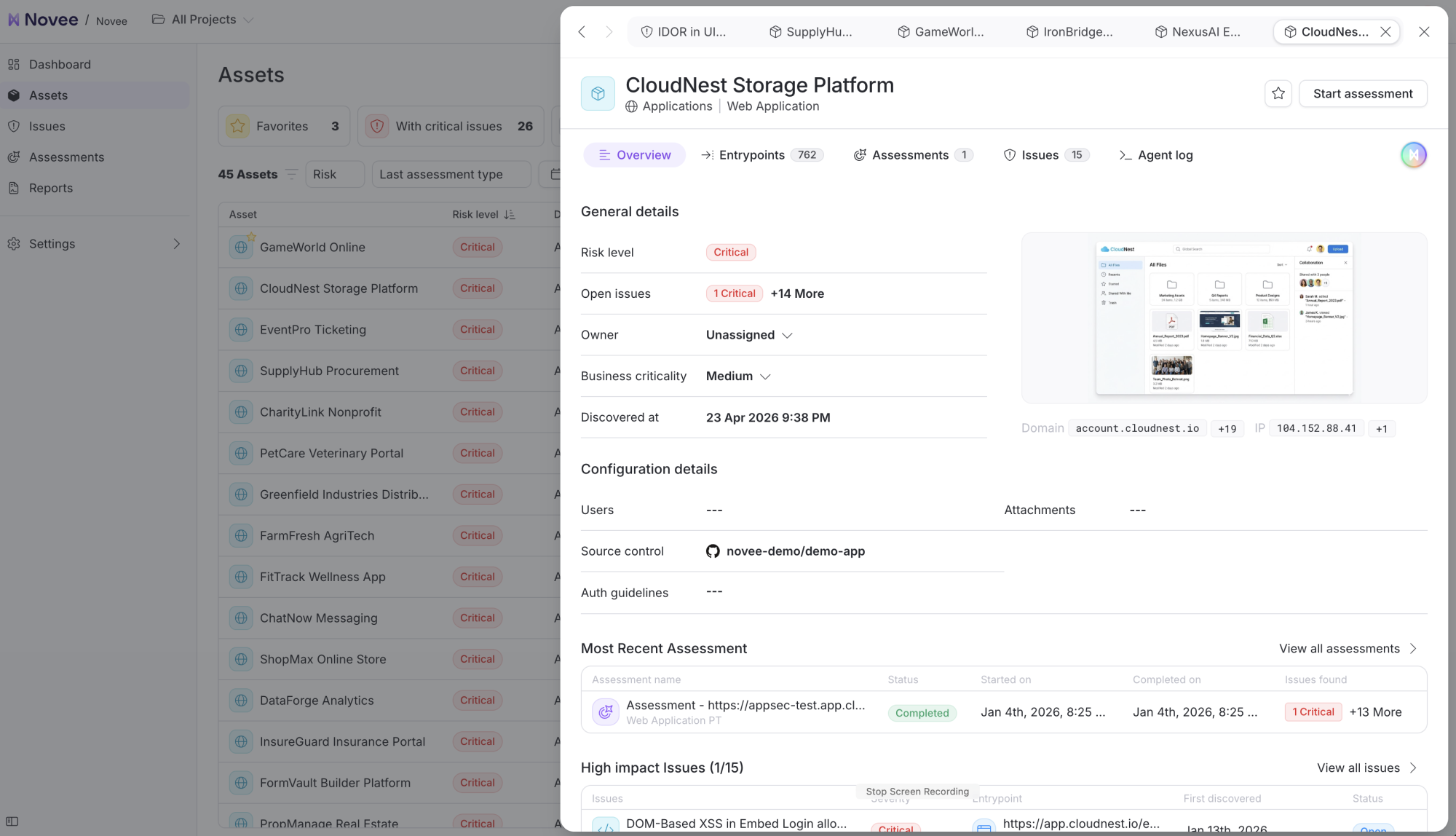Screen dimensions: 1456x836
Task: Click the forward arrow in the panel header
Action: coord(609,32)
